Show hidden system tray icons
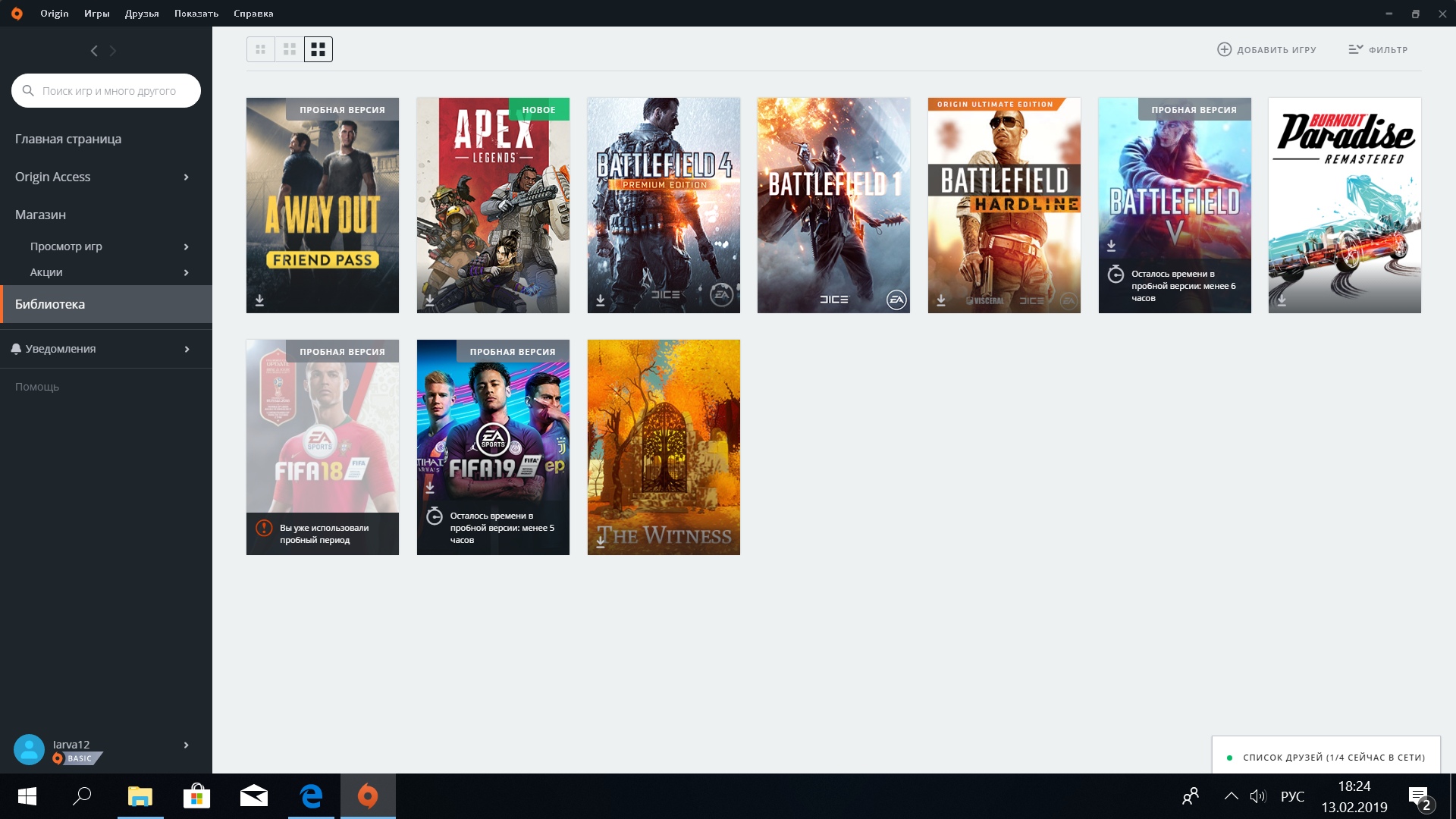 pos(1232,796)
